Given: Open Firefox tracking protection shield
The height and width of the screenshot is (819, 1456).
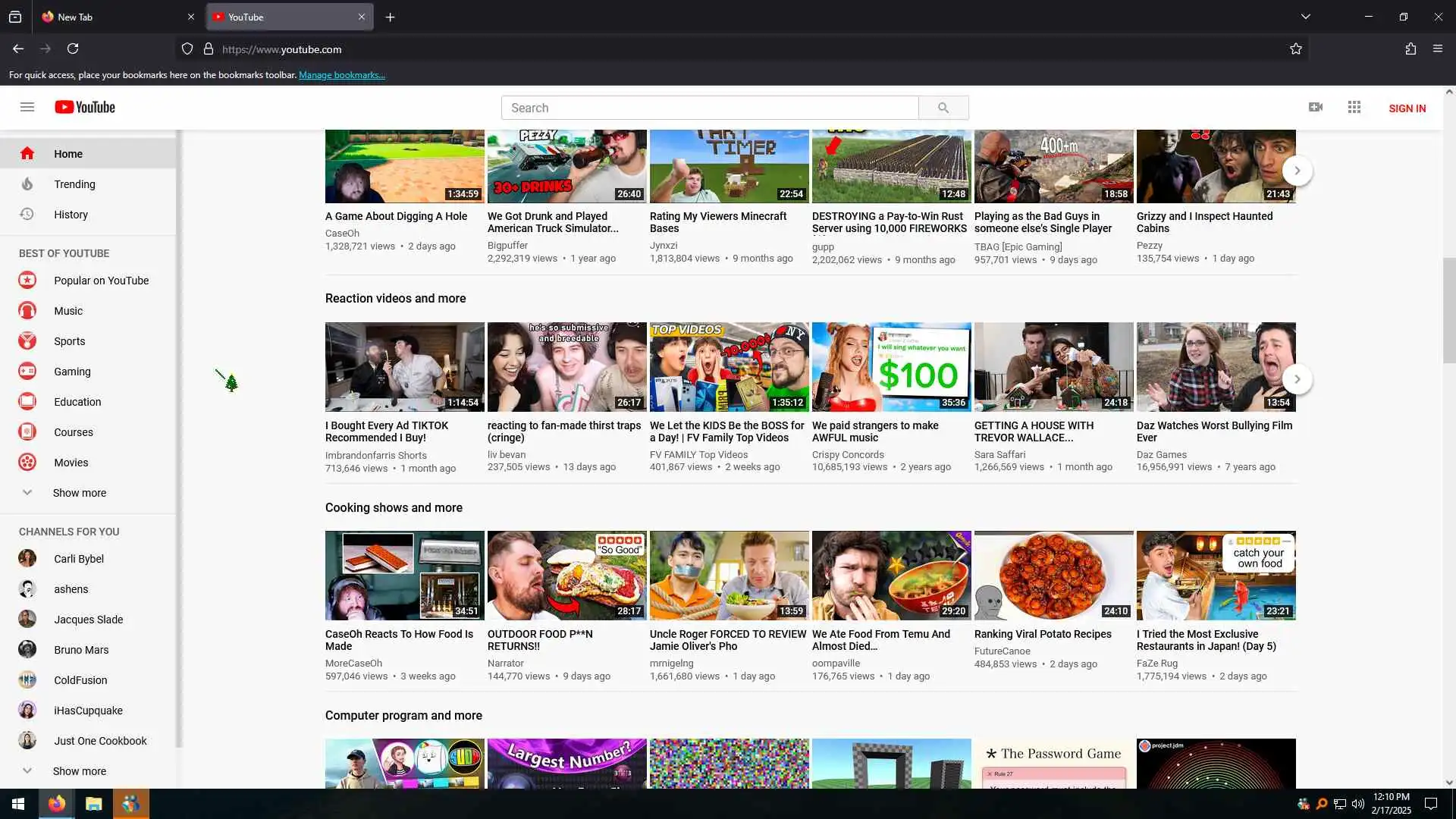Looking at the screenshot, I should pyautogui.click(x=187, y=49).
